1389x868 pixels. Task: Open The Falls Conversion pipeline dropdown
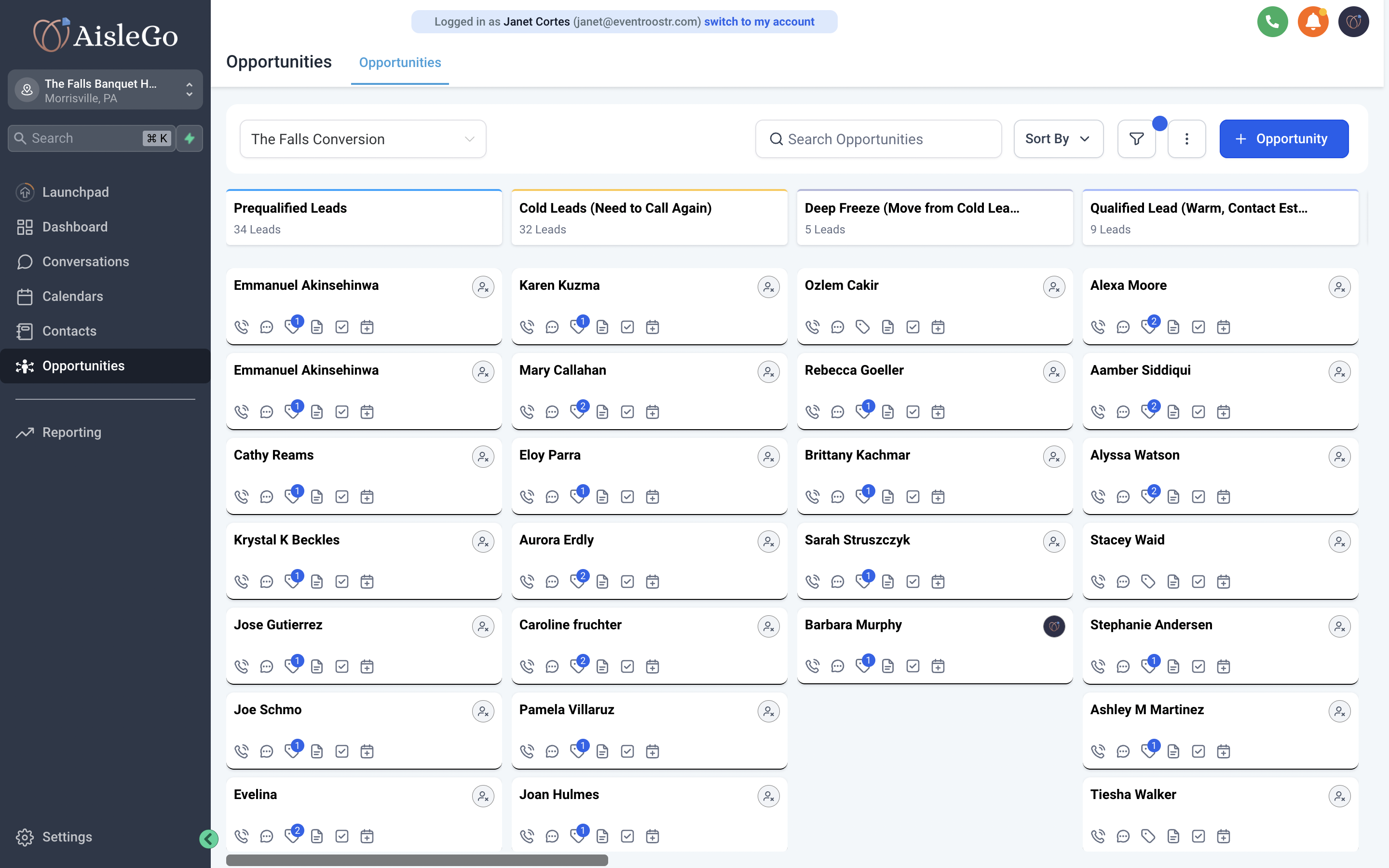(363, 139)
